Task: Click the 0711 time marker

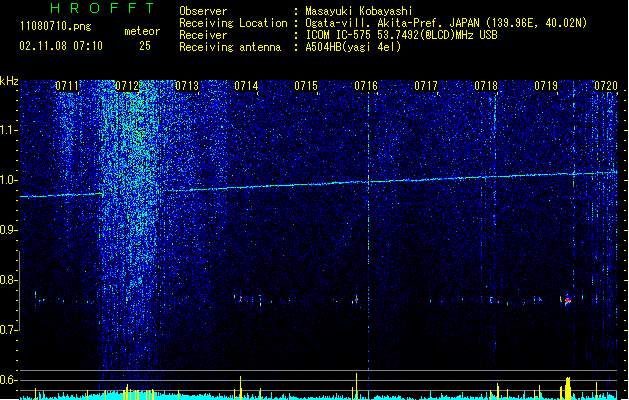Action: point(67,86)
